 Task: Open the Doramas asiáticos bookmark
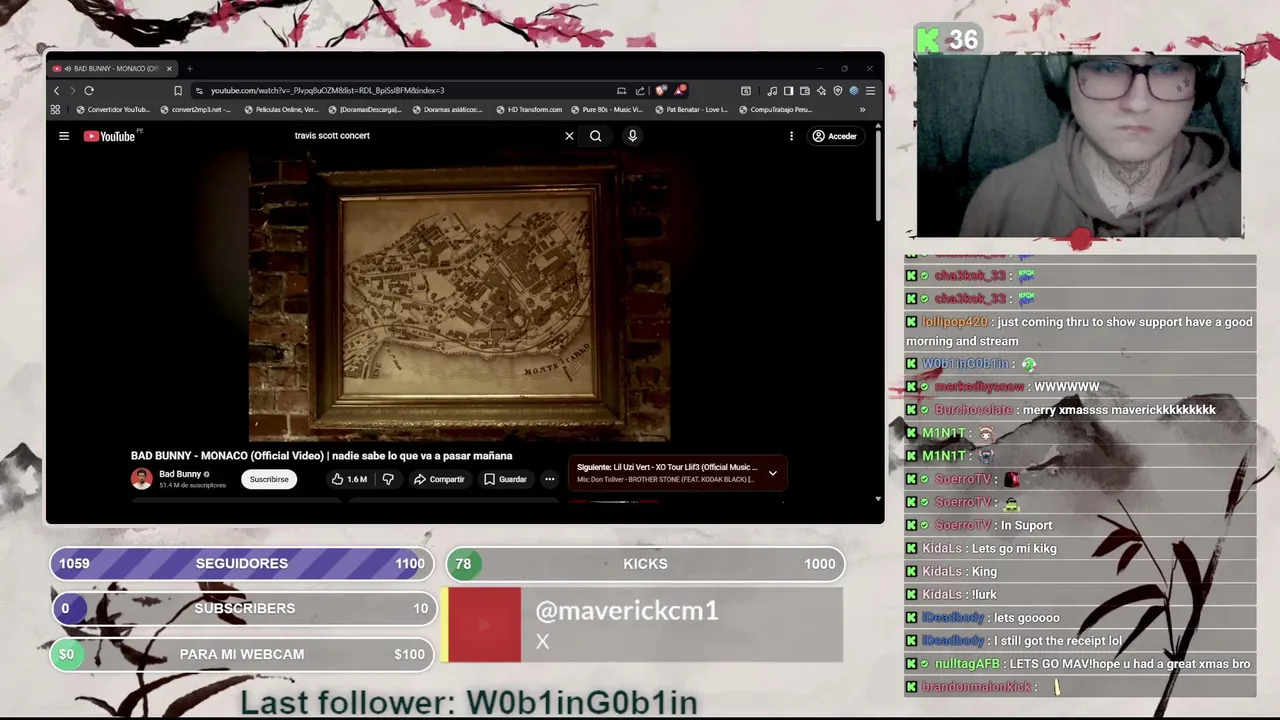click(447, 110)
